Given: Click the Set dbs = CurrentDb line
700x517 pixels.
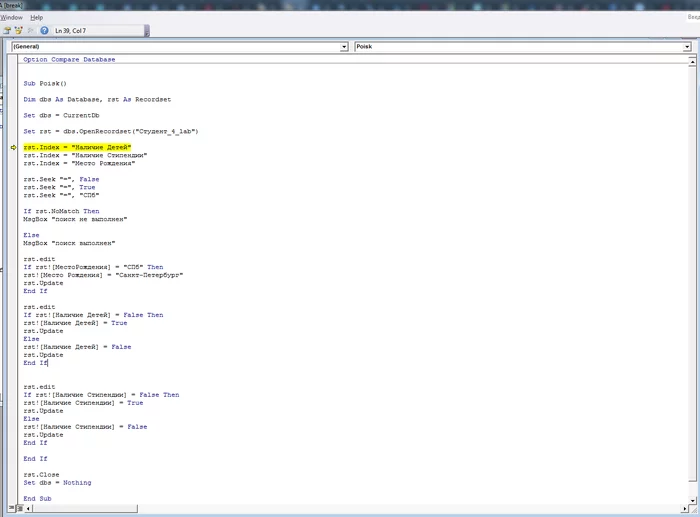Looking at the screenshot, I should pyautogui.click(x=62, y=116).
